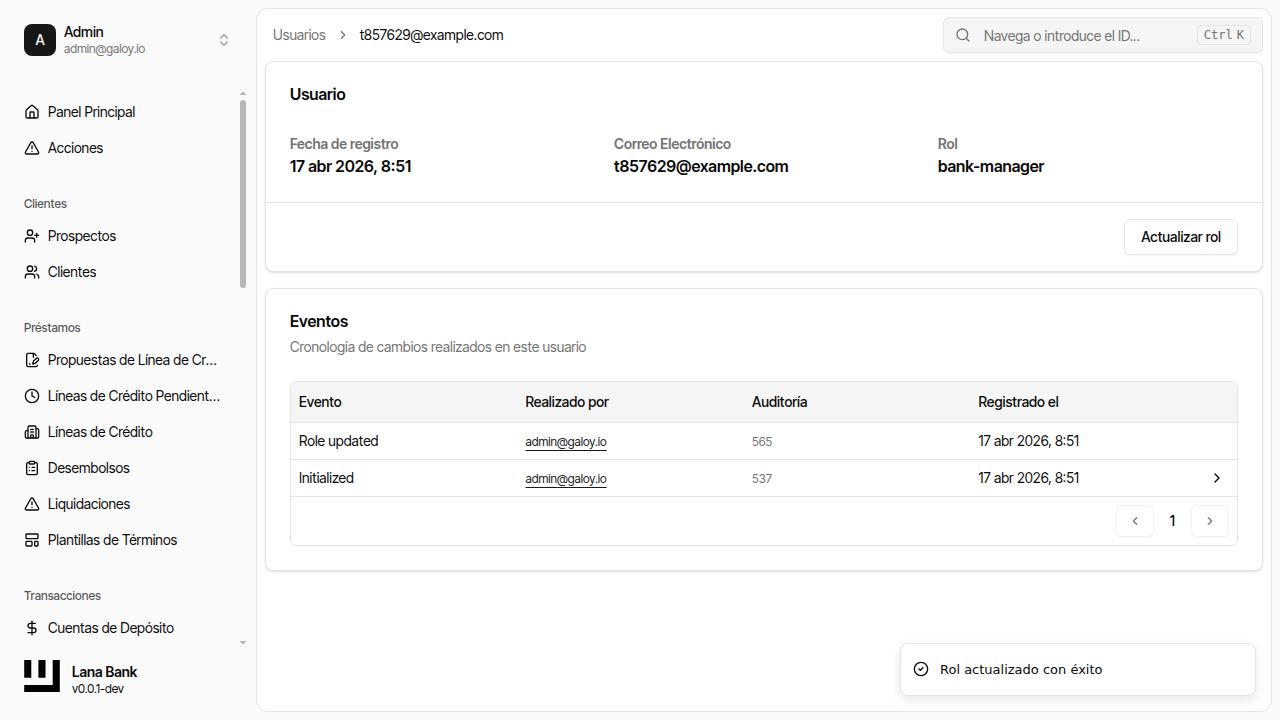This screenshot has height=720, width=1280.
Task: Click the search input field at top right
Action: (1090, 35)
